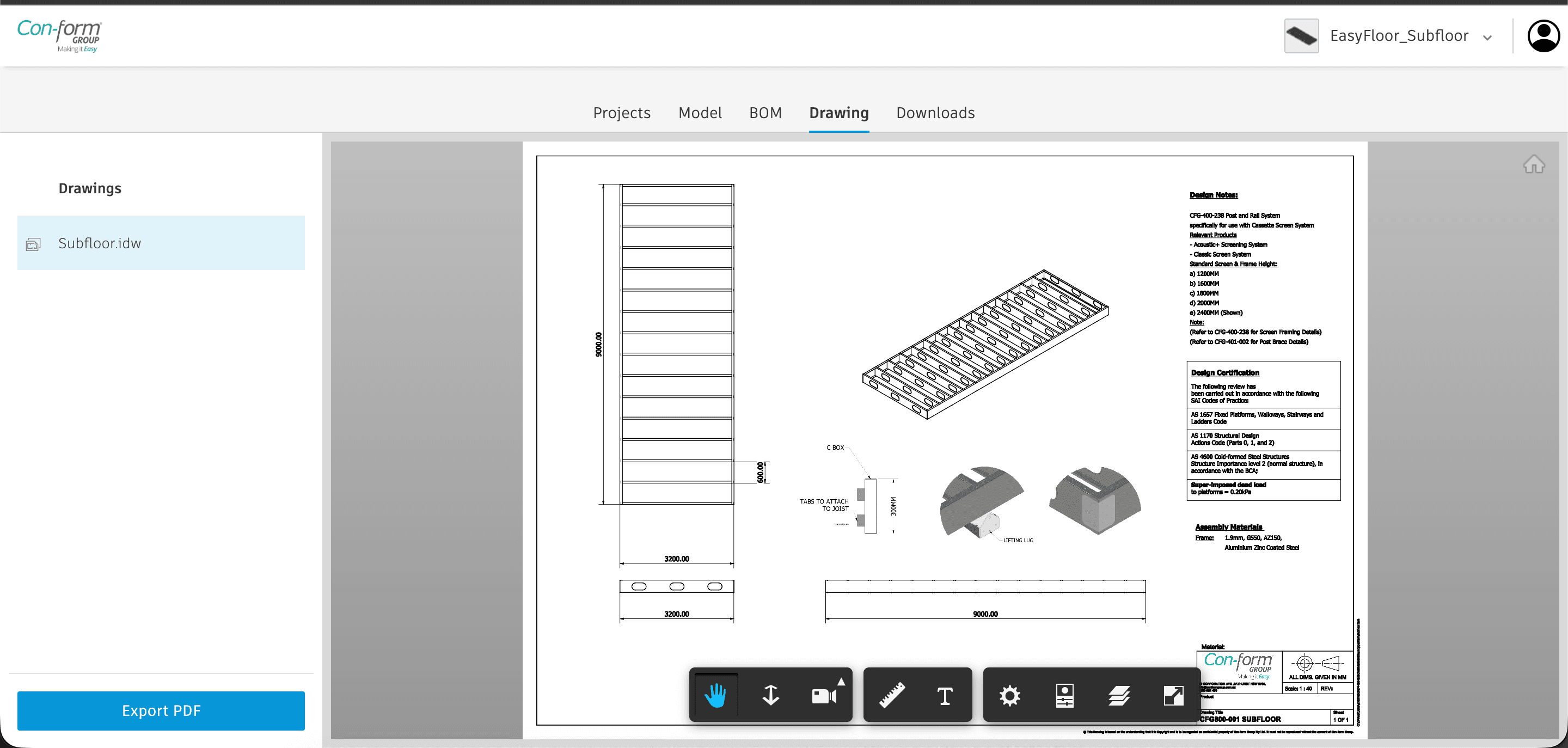Reset view with Home icon

1534,164
